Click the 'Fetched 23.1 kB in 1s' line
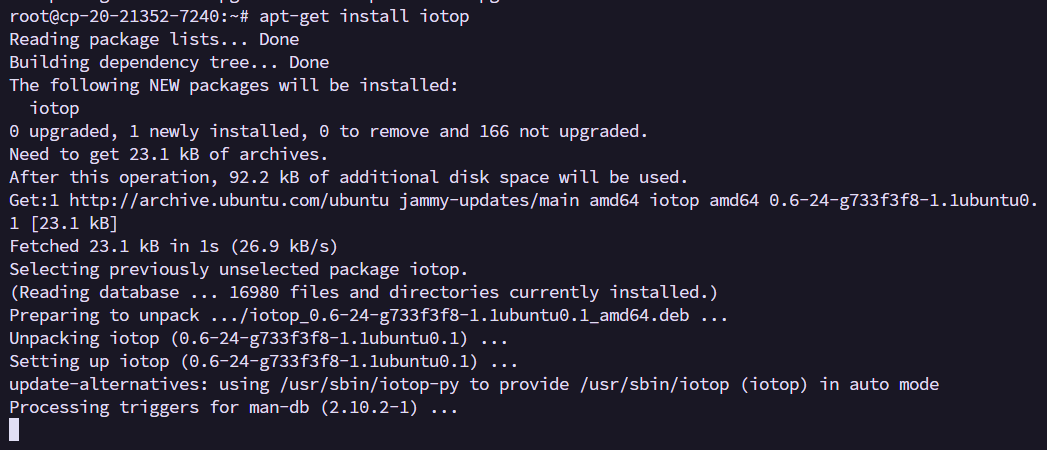Screen dimensions: 1047x450 click(174, 246)
